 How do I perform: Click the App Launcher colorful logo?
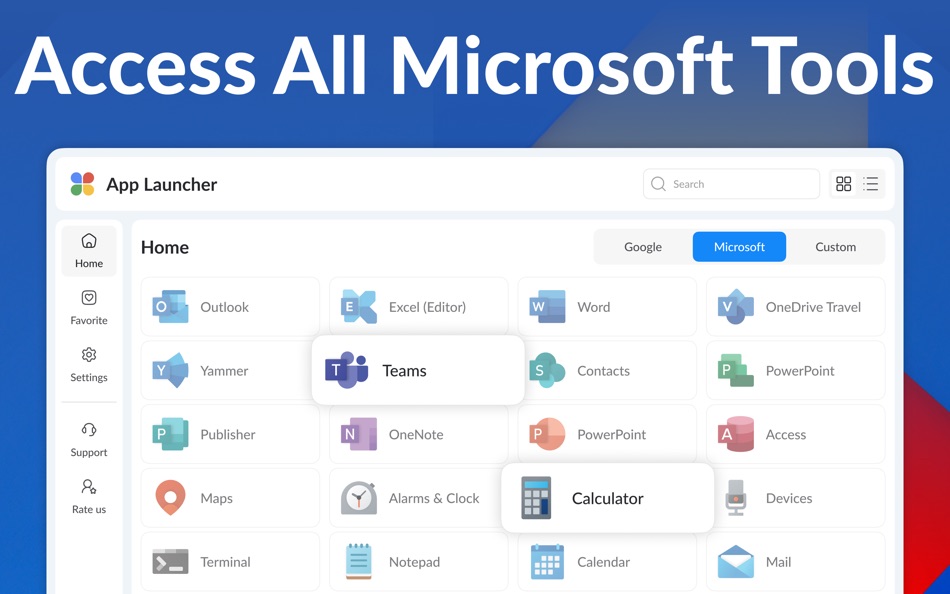click(82, 184)
